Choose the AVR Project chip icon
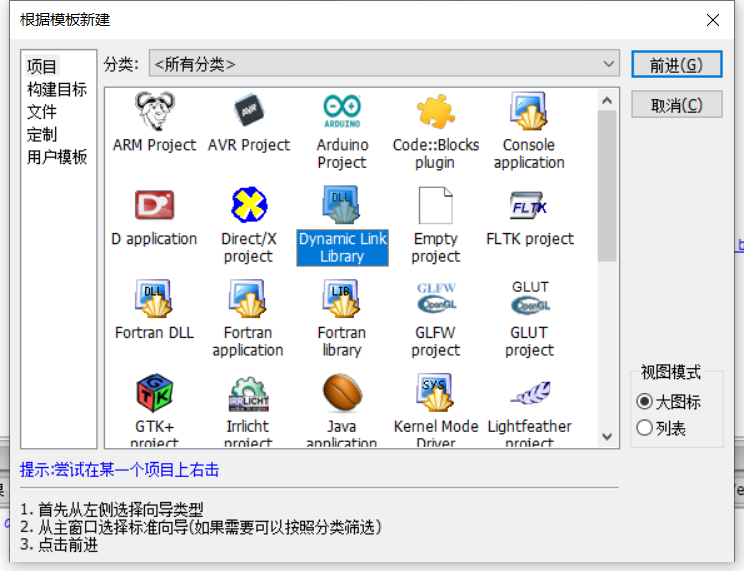This screenshot has width=744, height=571. (x=249, y=111)
